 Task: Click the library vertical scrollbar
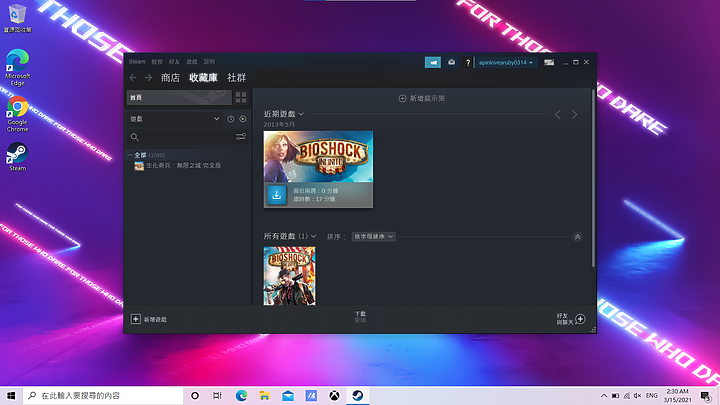point(593,178)
